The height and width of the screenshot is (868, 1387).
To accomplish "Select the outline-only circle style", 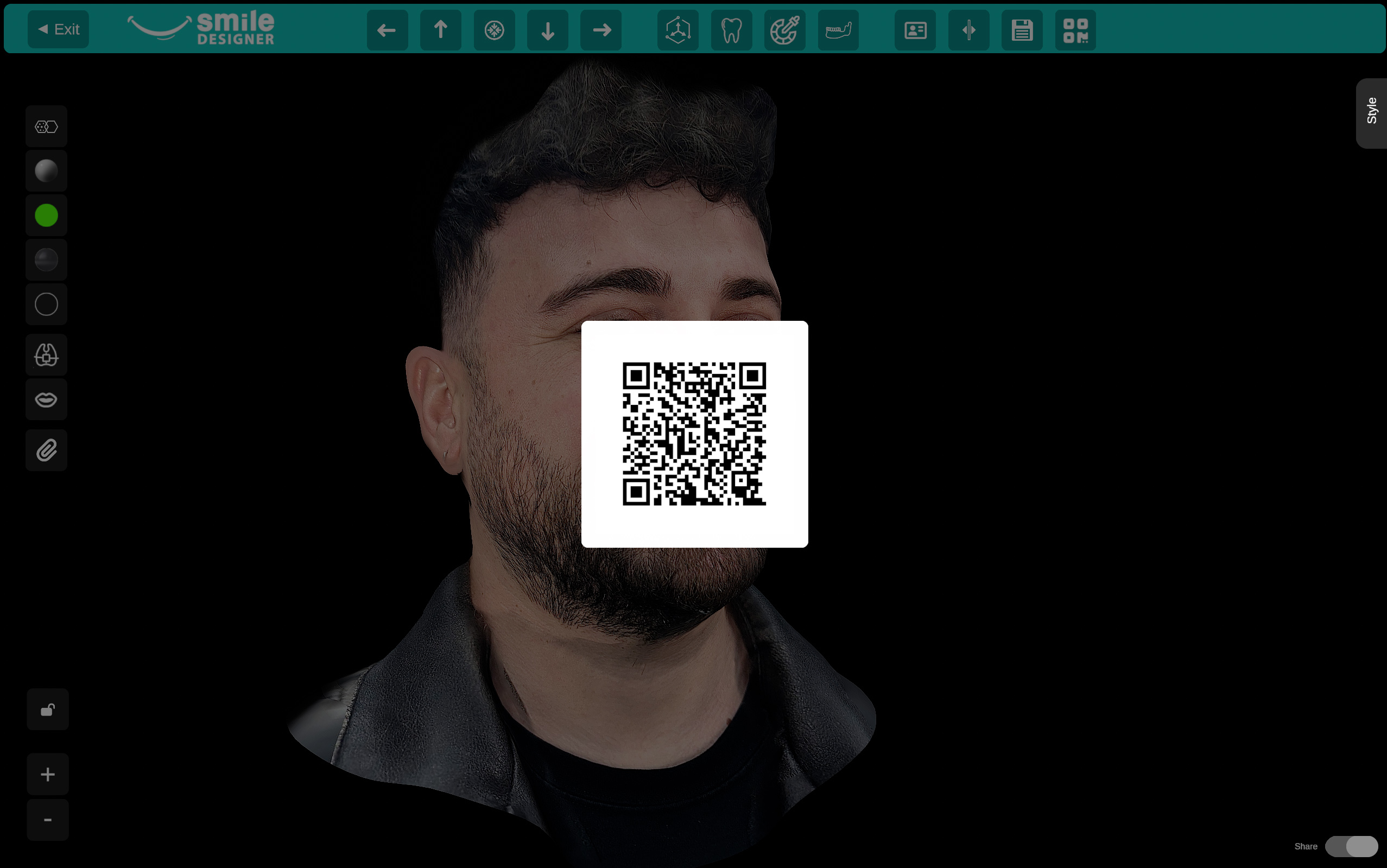I will pos(47,304).
